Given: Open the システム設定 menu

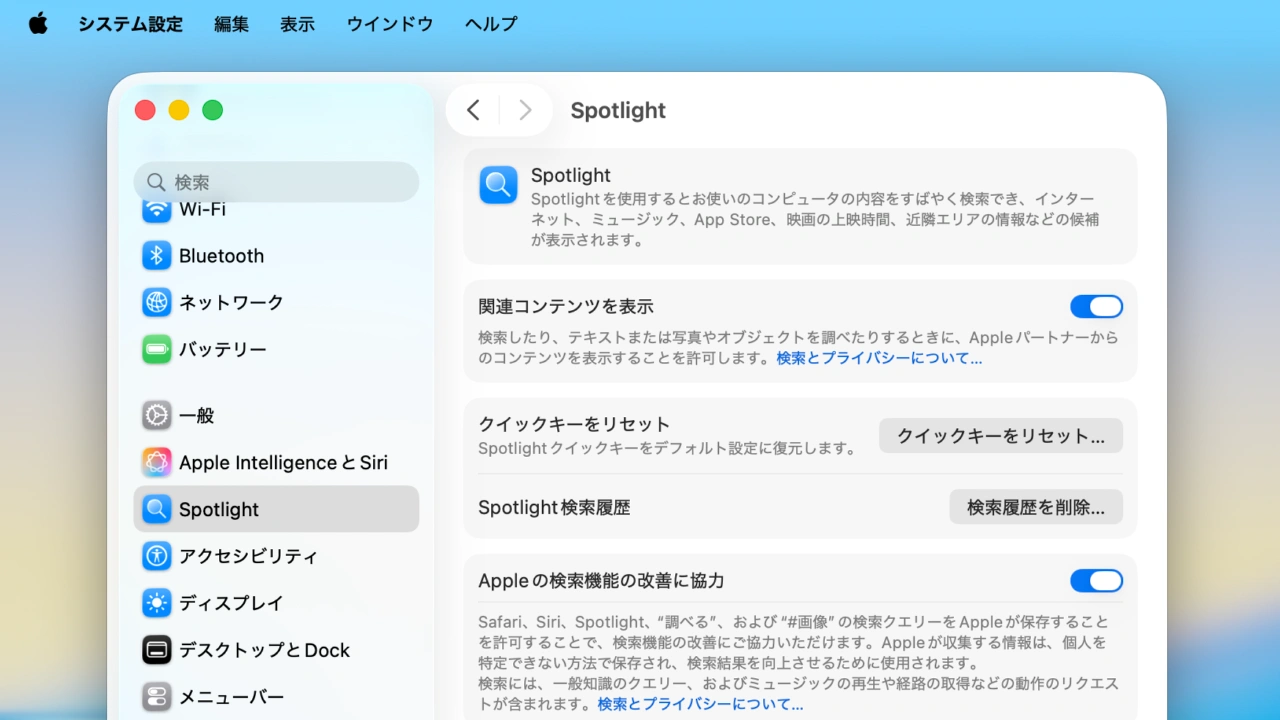Looking at the screenshot, I should point(130,24).
